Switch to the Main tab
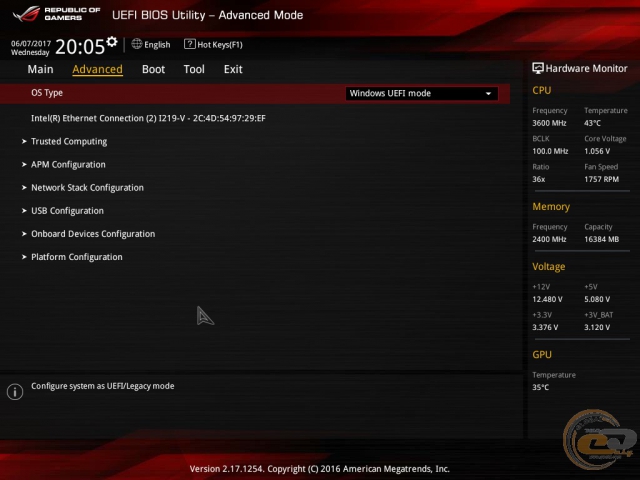640x480 pixels. [40, 69]
